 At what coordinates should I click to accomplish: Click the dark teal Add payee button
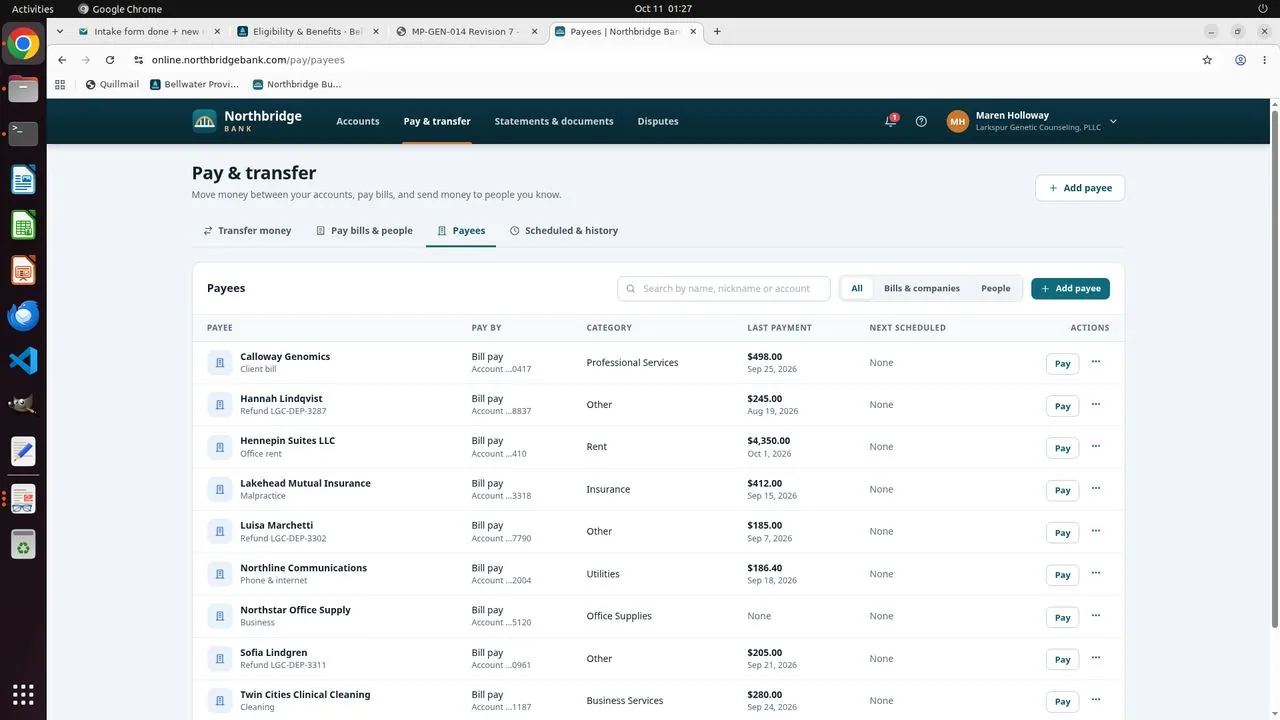click(1070, 288)
